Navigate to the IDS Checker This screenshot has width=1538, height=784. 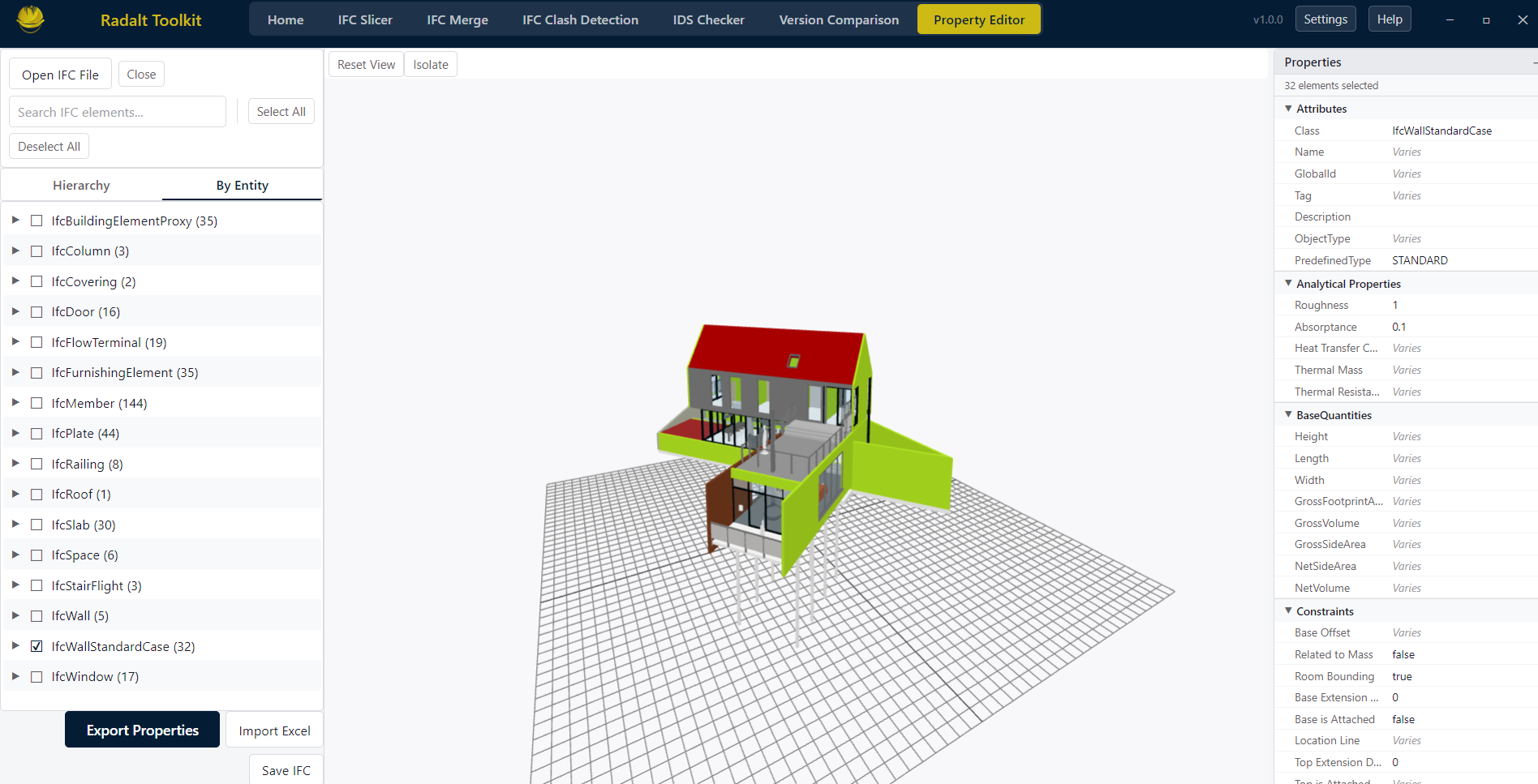click(x=707, y=19)
